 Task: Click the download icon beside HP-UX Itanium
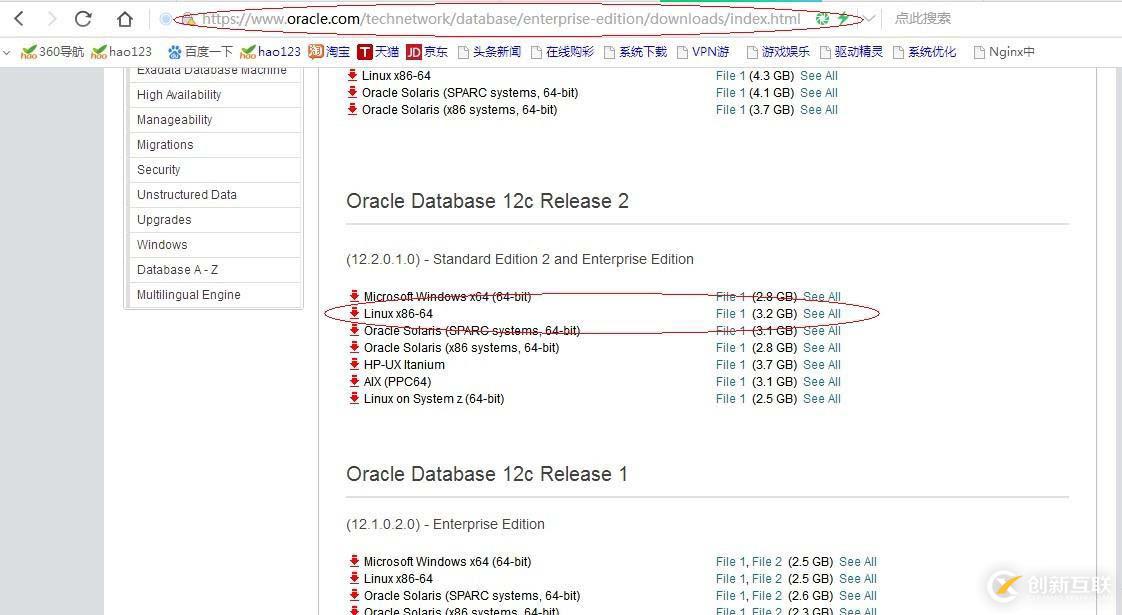(x=354, y=364)
